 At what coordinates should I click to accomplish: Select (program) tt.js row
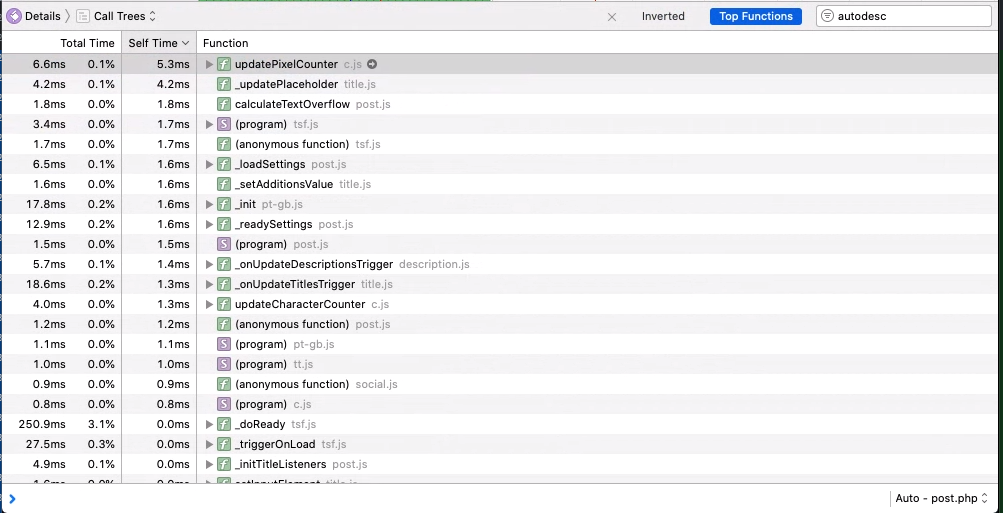(x=499, y=364)
